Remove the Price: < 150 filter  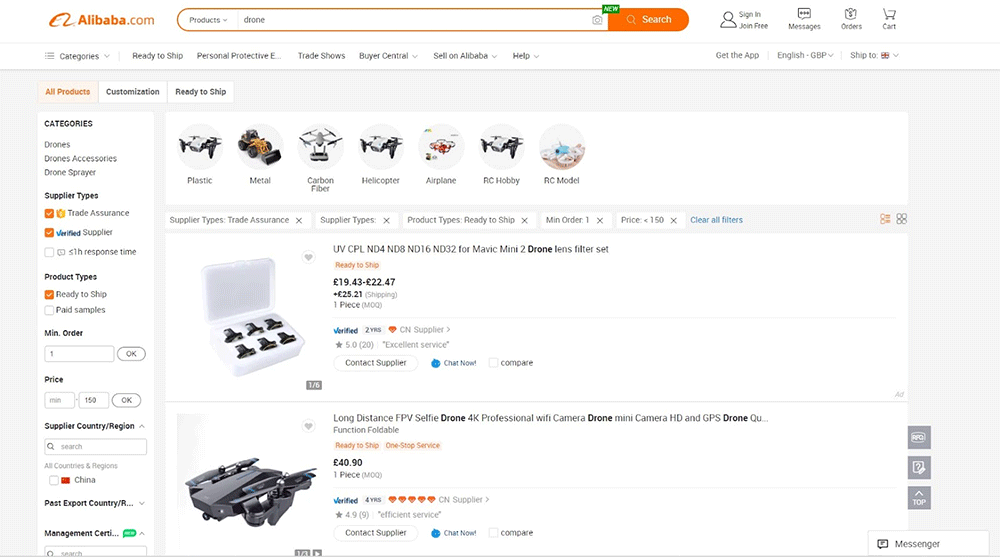pos(674,220)
